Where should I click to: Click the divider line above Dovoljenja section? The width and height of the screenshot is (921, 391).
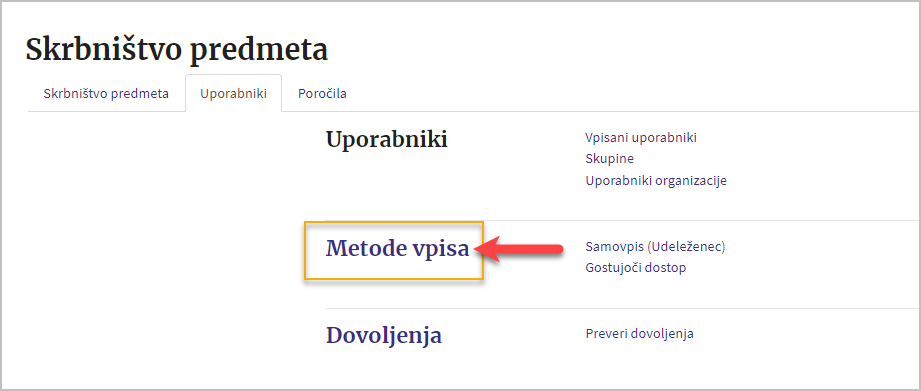pos(621,308)
